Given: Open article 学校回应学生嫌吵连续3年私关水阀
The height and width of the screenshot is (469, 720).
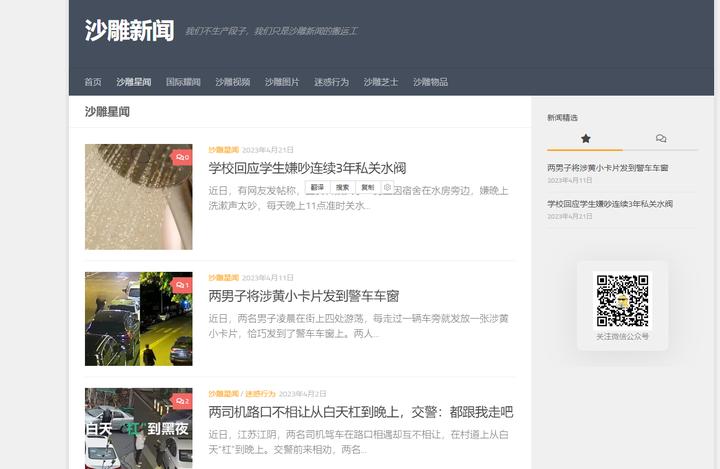Looking at the screenshot, I should point(307,168).
